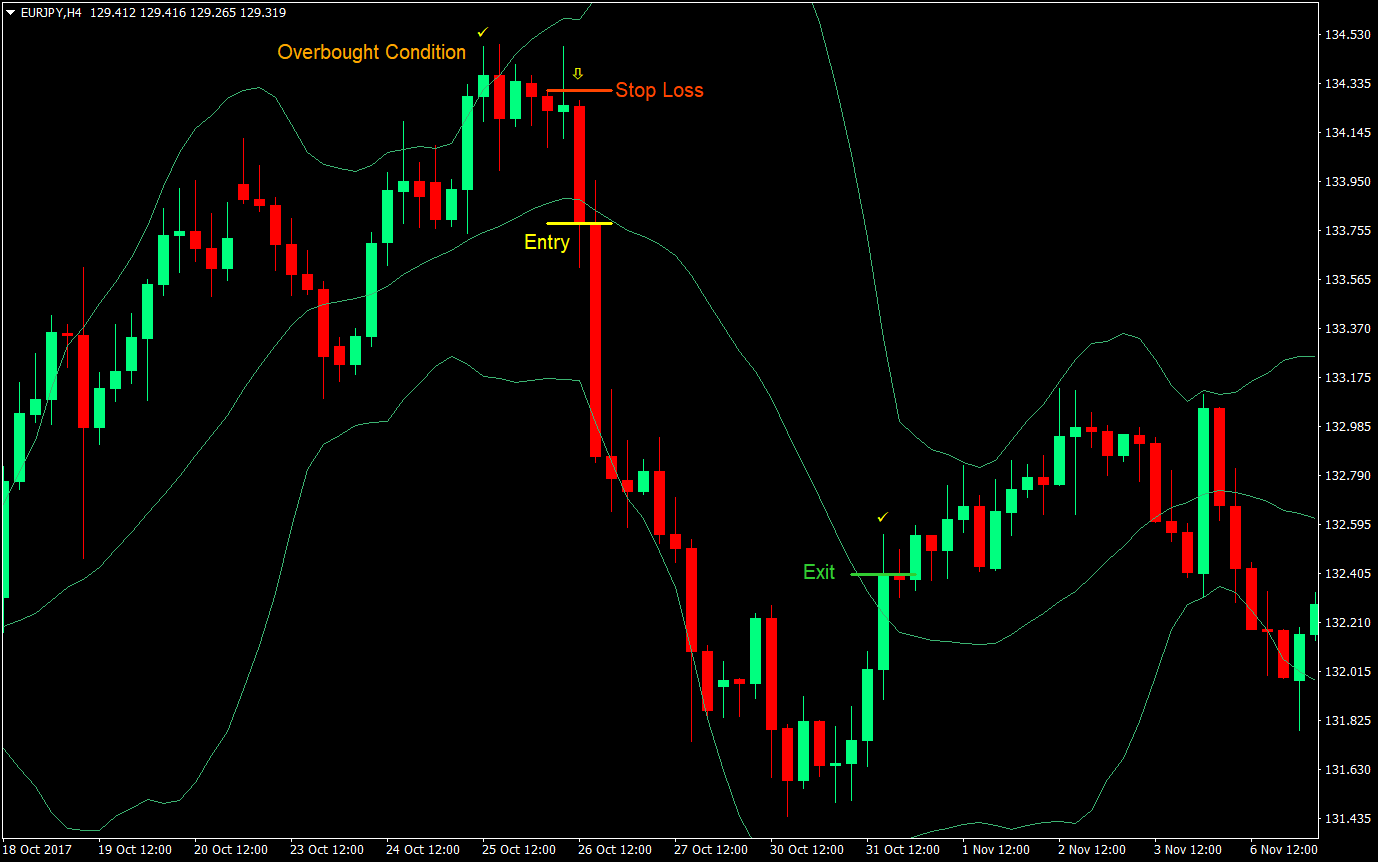This screenshot has width=1378, height=862.
Task: Click price level 132.595 on the scale
Action: (x=1347, y=525)
